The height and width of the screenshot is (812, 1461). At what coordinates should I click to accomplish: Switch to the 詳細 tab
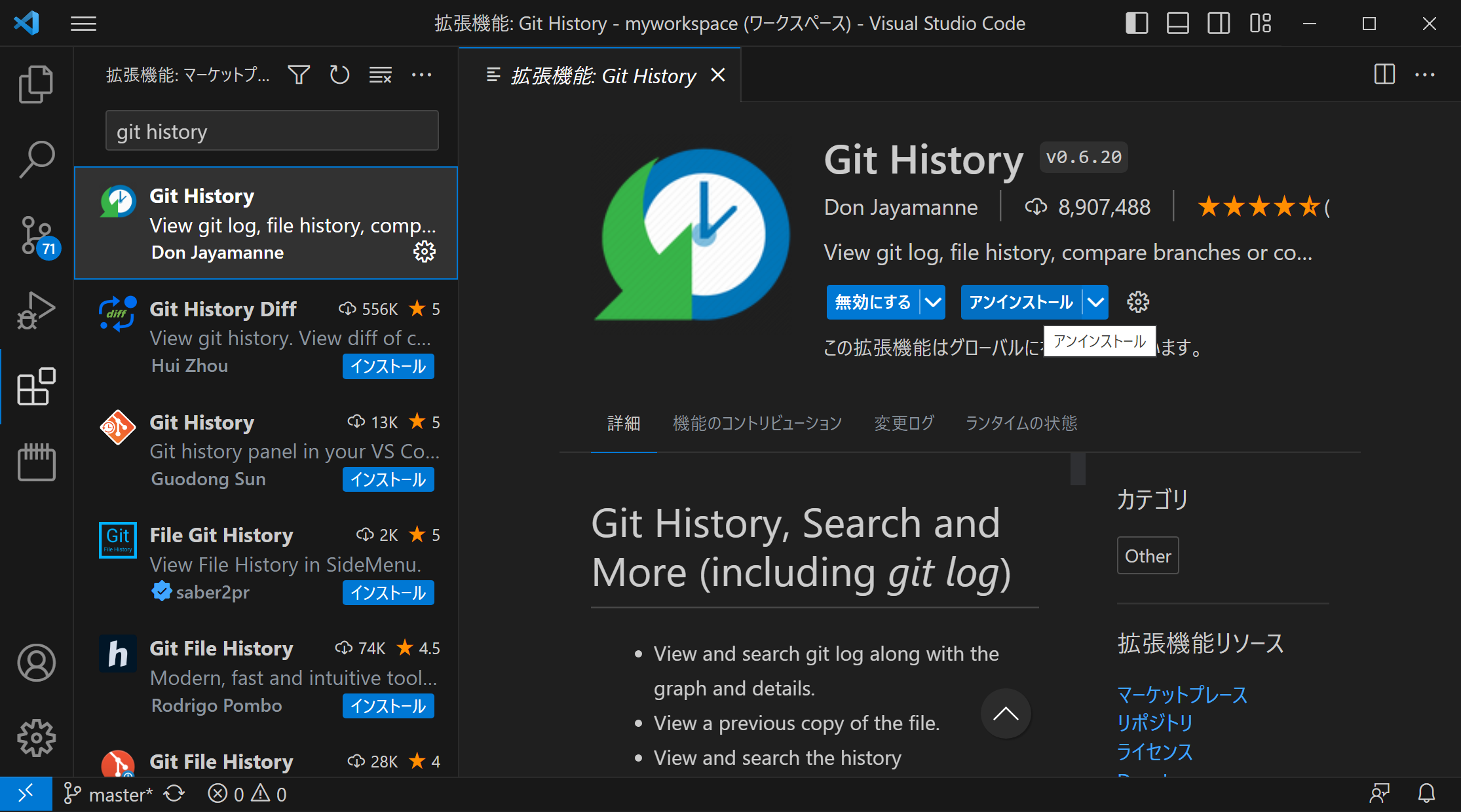624,424
